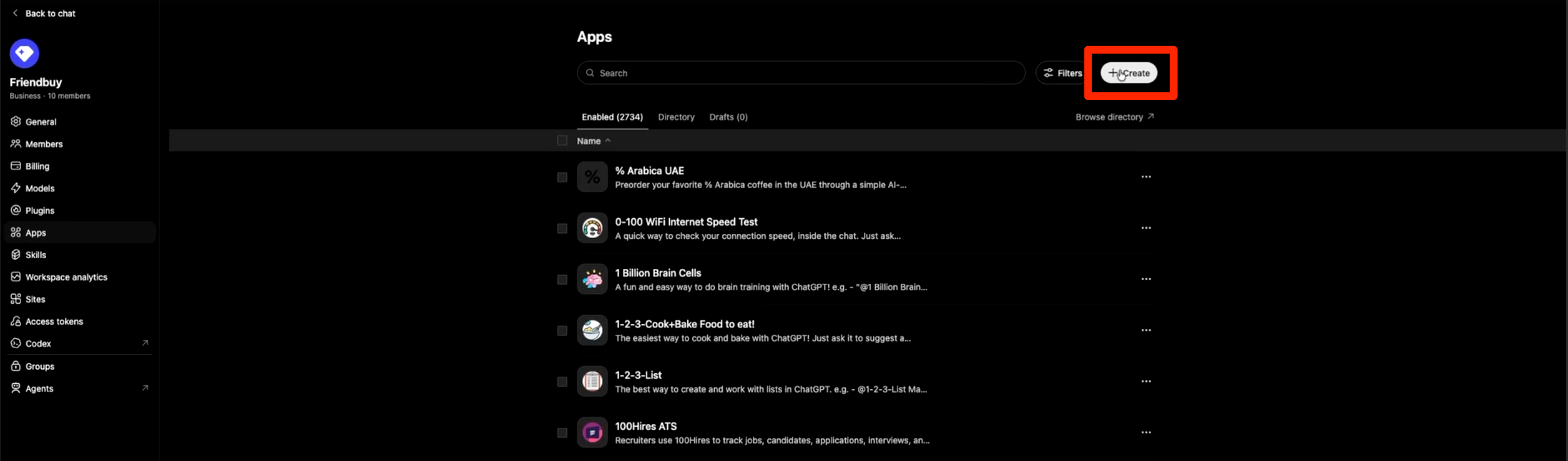
Task: Click the Sites icon in sidebar
Action: [x=16, y=299]
